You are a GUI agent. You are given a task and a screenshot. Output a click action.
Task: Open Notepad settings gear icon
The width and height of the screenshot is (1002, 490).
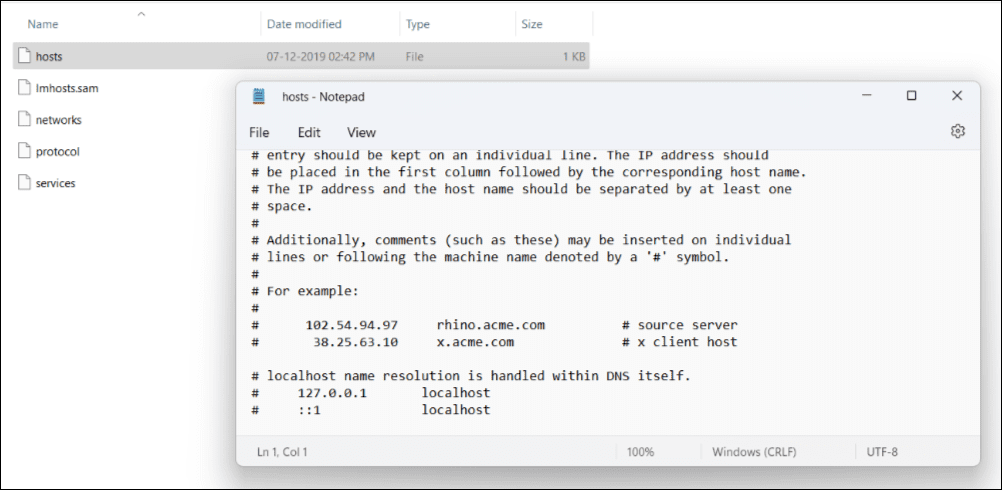(x=957, y=132)
